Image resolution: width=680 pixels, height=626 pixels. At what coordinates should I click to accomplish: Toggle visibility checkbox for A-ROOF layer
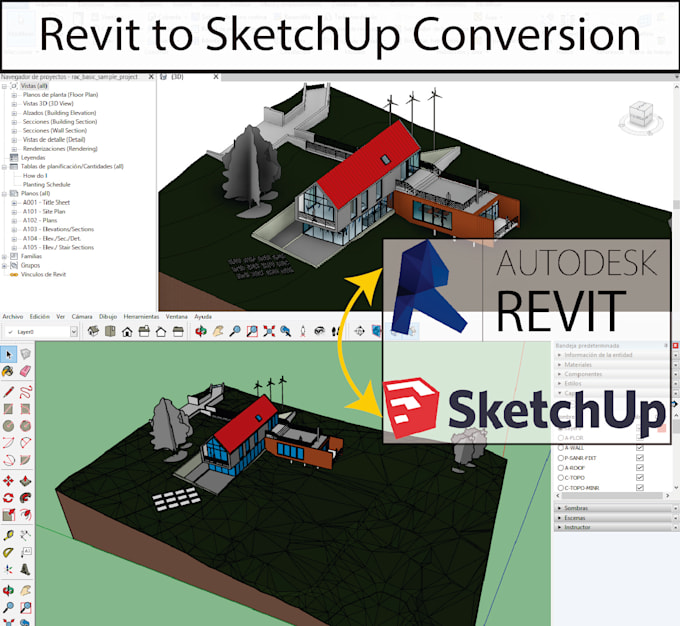click(640, 467)
